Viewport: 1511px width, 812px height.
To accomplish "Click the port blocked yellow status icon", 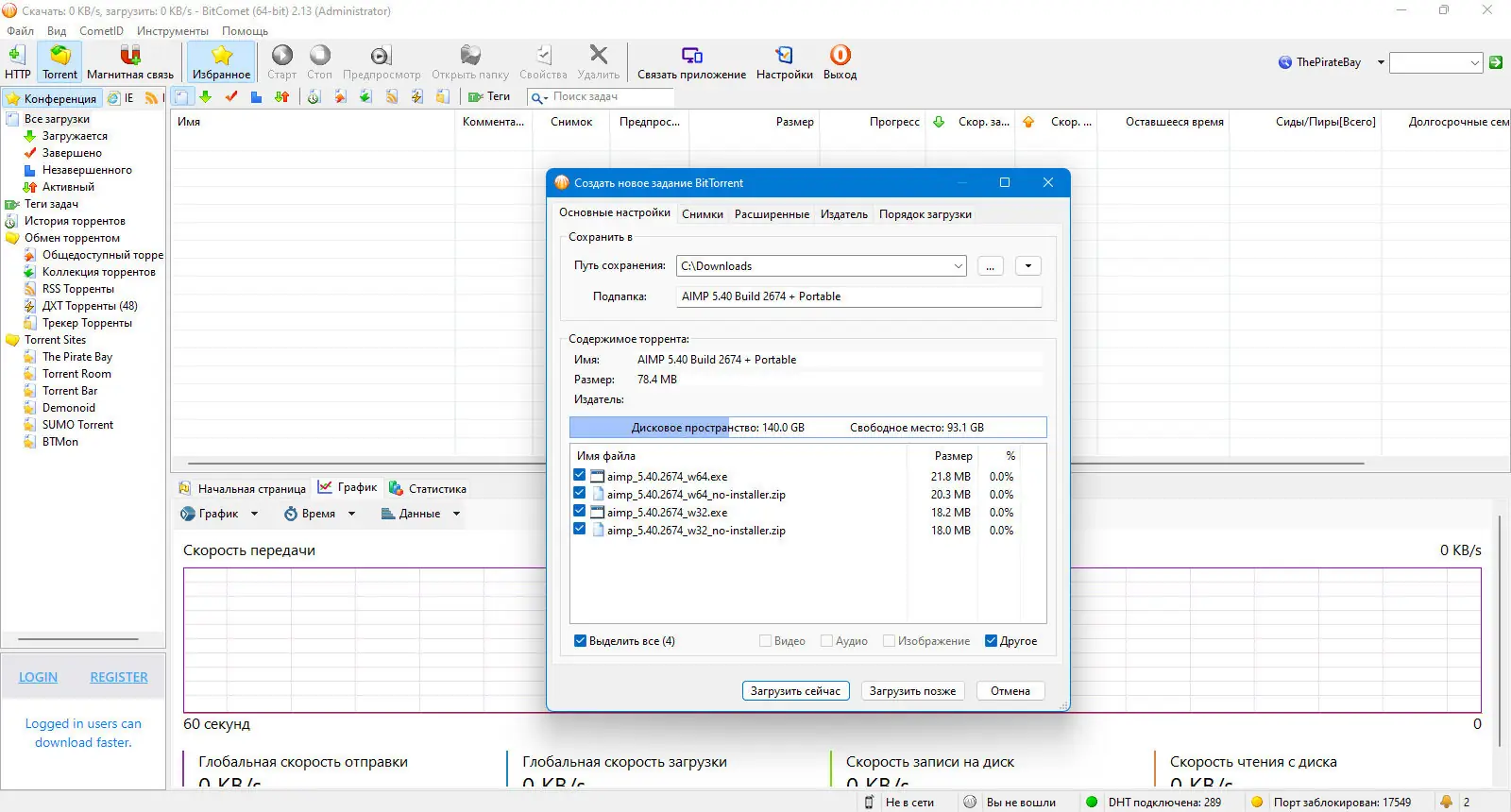I will pyautogui.click(x=1257, y=802).
